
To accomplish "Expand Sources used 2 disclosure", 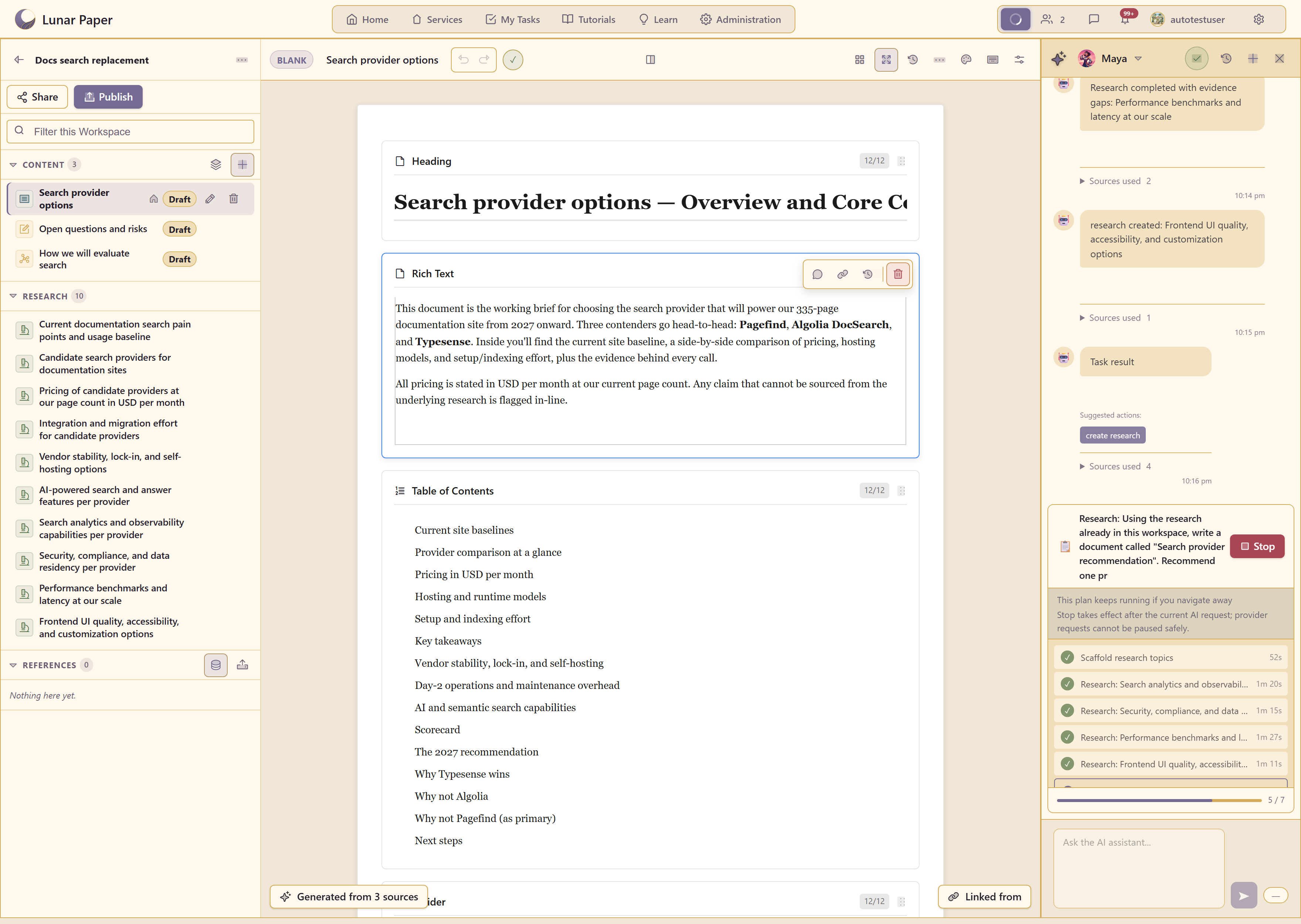I will (1115, 181).
